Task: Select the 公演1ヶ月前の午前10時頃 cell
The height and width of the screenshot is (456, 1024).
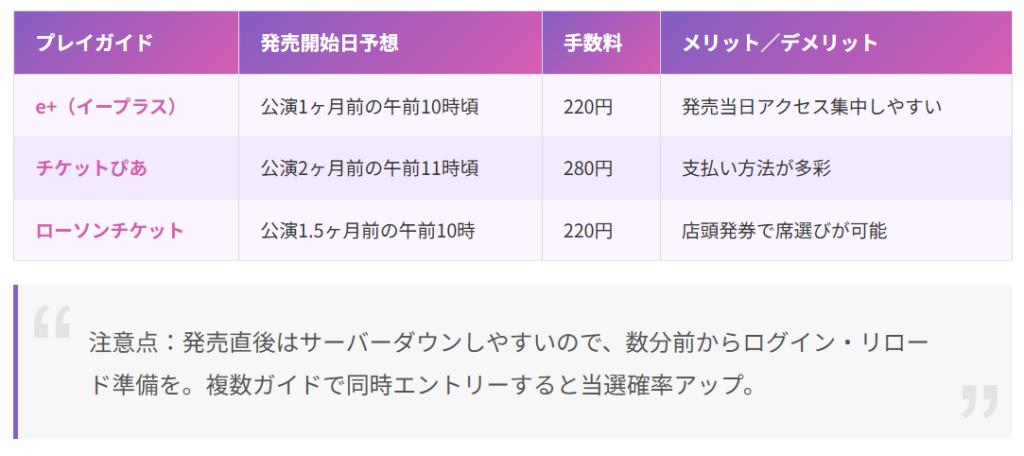Action: coord(391,106)
